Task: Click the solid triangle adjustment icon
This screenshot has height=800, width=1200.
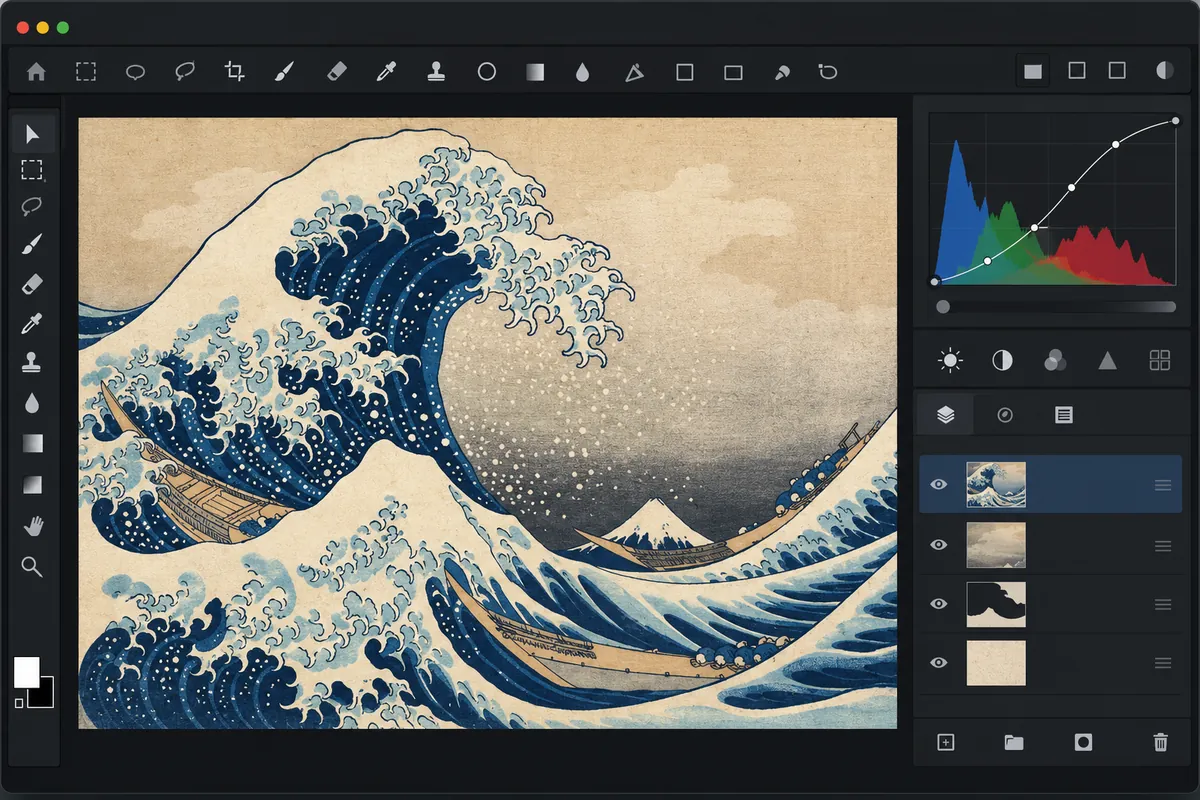Action: pyautogui.click(x=1107, y=361)
